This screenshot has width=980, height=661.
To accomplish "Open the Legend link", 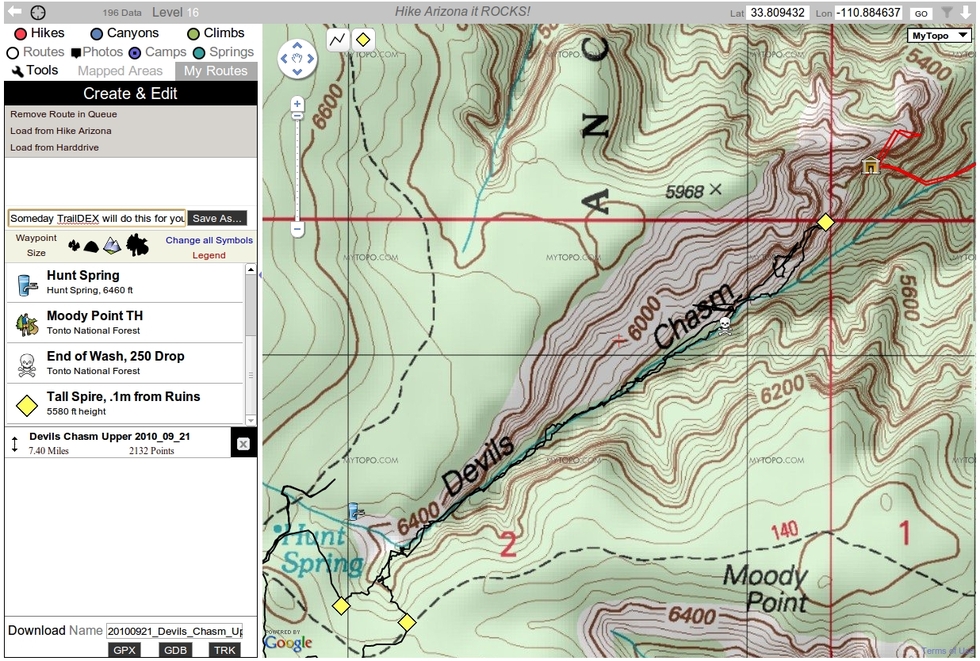I will (209, 256).
